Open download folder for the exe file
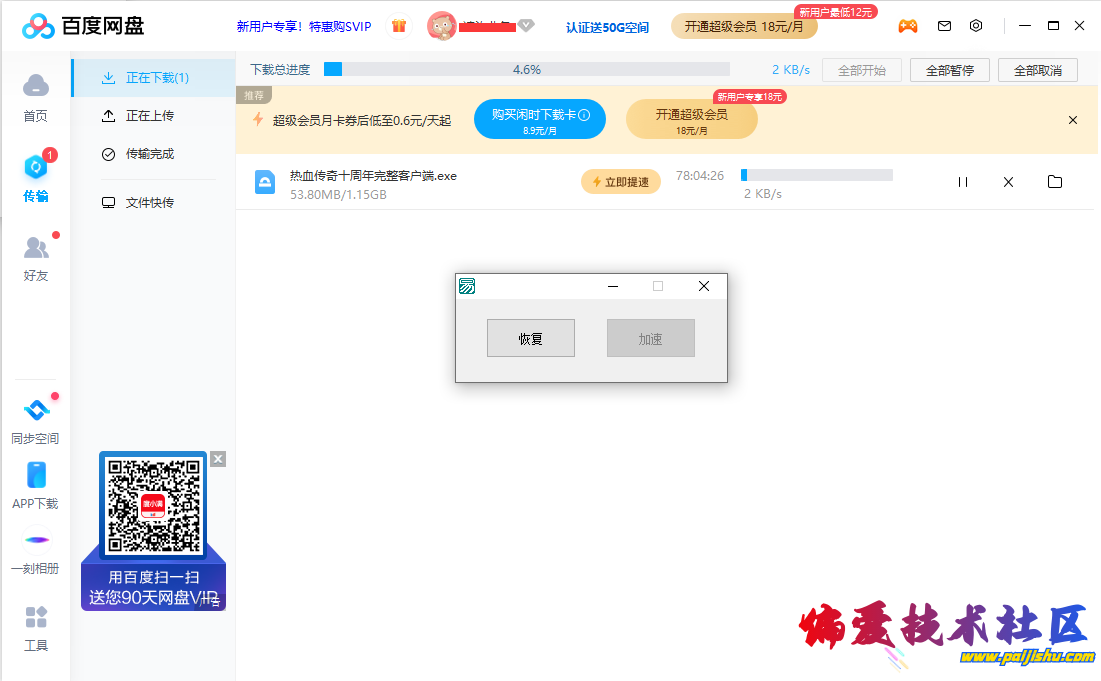This screenshot has height=681, width=1101. [x=1054, y=182]
